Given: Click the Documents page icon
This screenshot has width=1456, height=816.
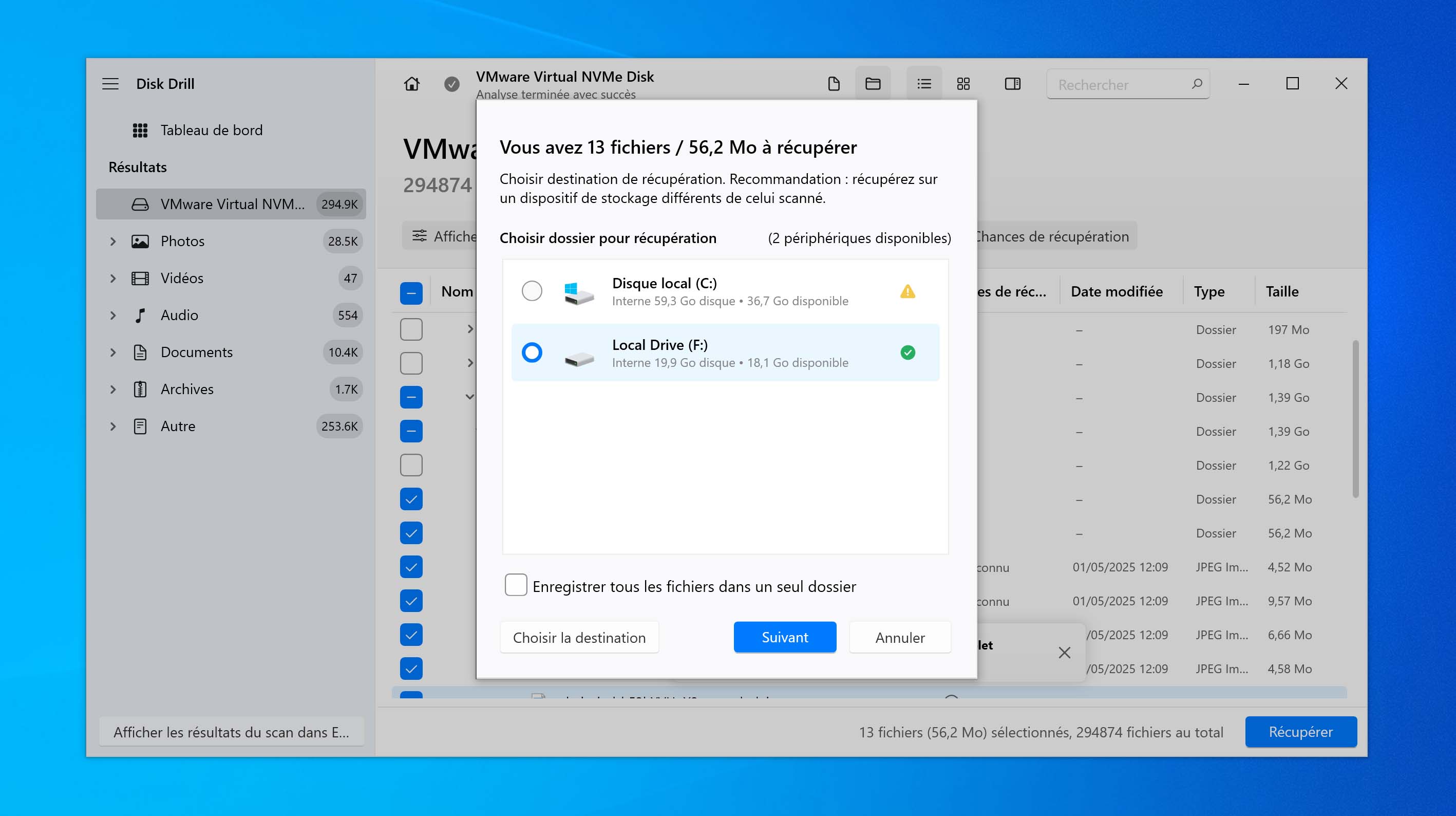Looking at the screenshot, I should pos(140,353).
